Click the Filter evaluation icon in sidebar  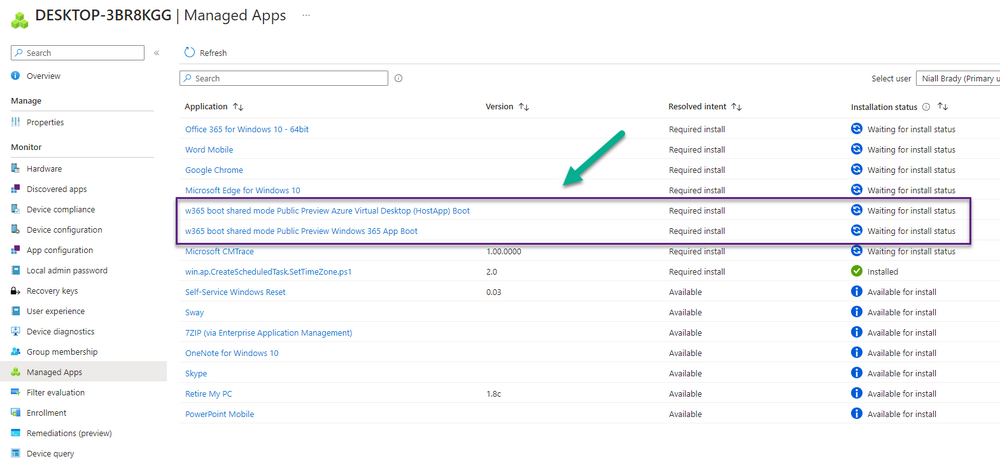16,393
